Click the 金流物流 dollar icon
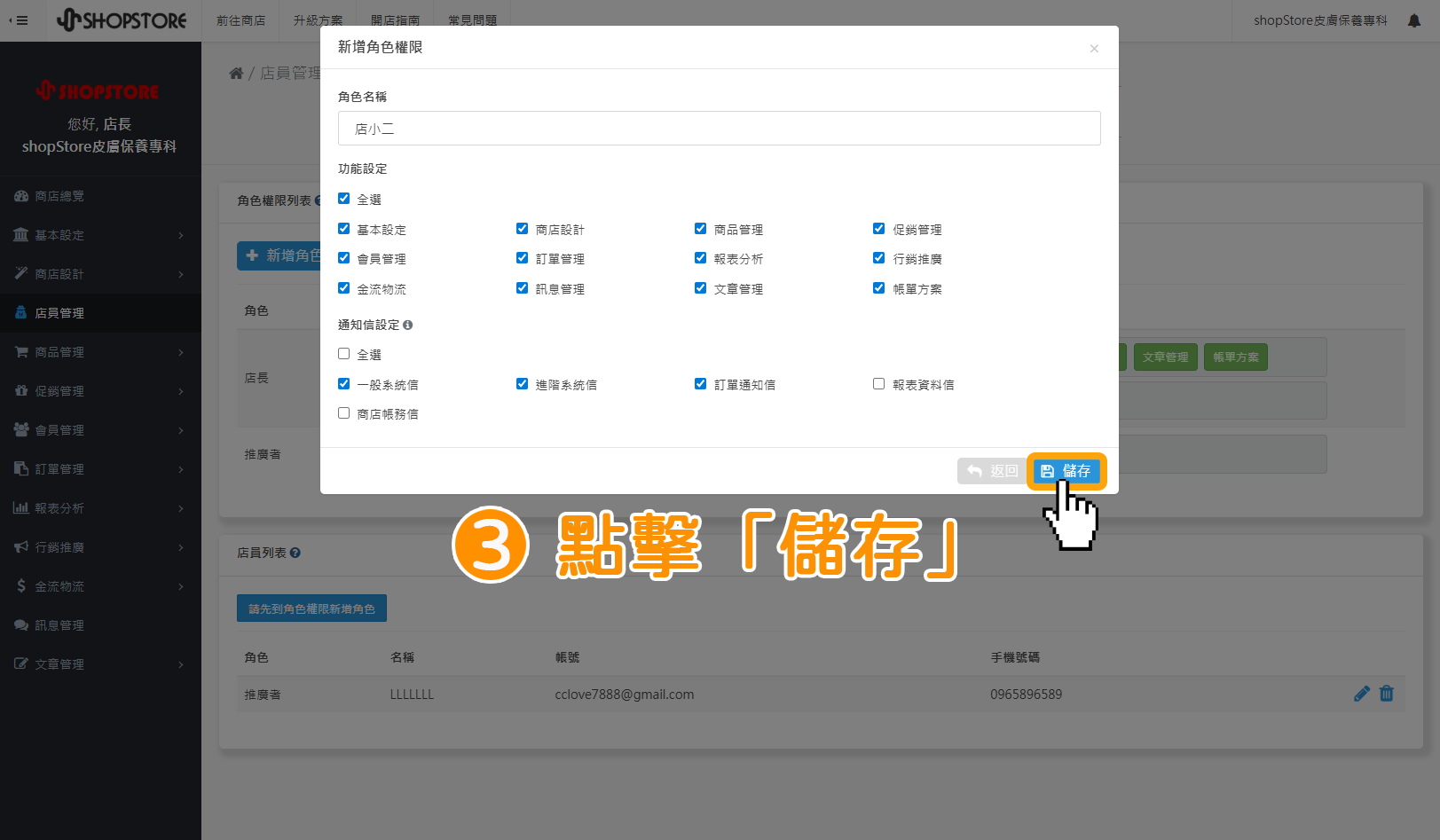The width and height of the screenshot is (1440, 840). (21, 586)
